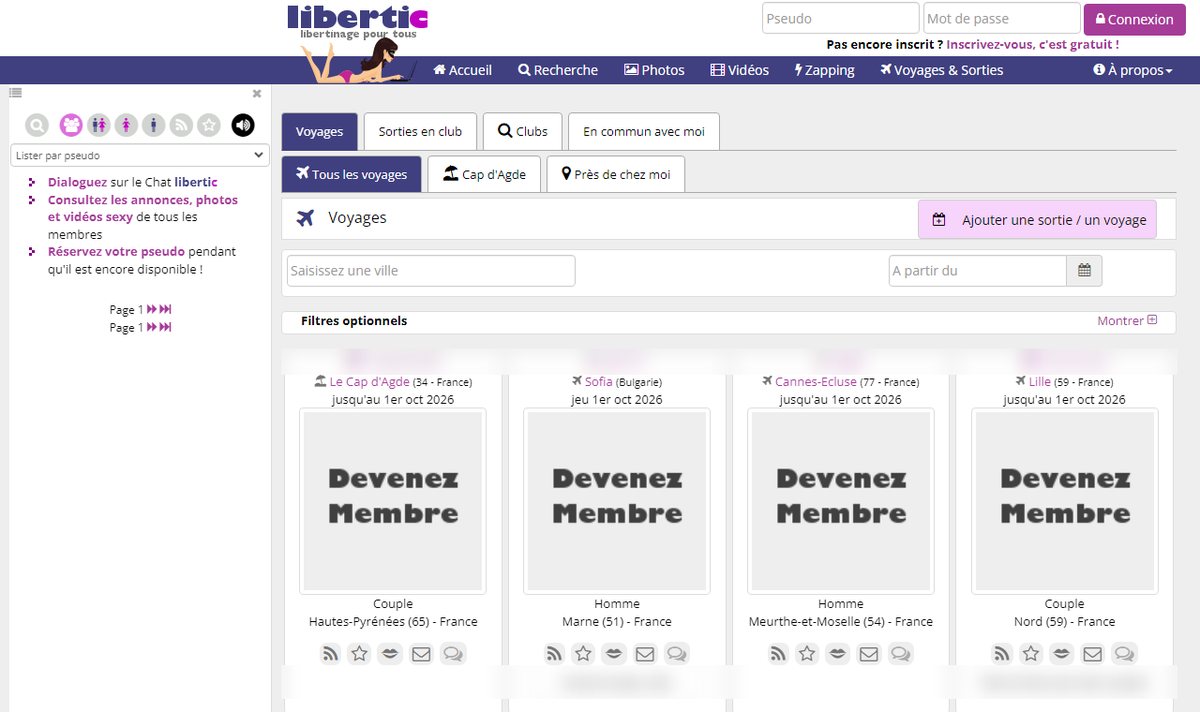Click the 'Le Cap d'Agde' destination link
Viewport: 1200px width, 712px height.
click(369, 382)
